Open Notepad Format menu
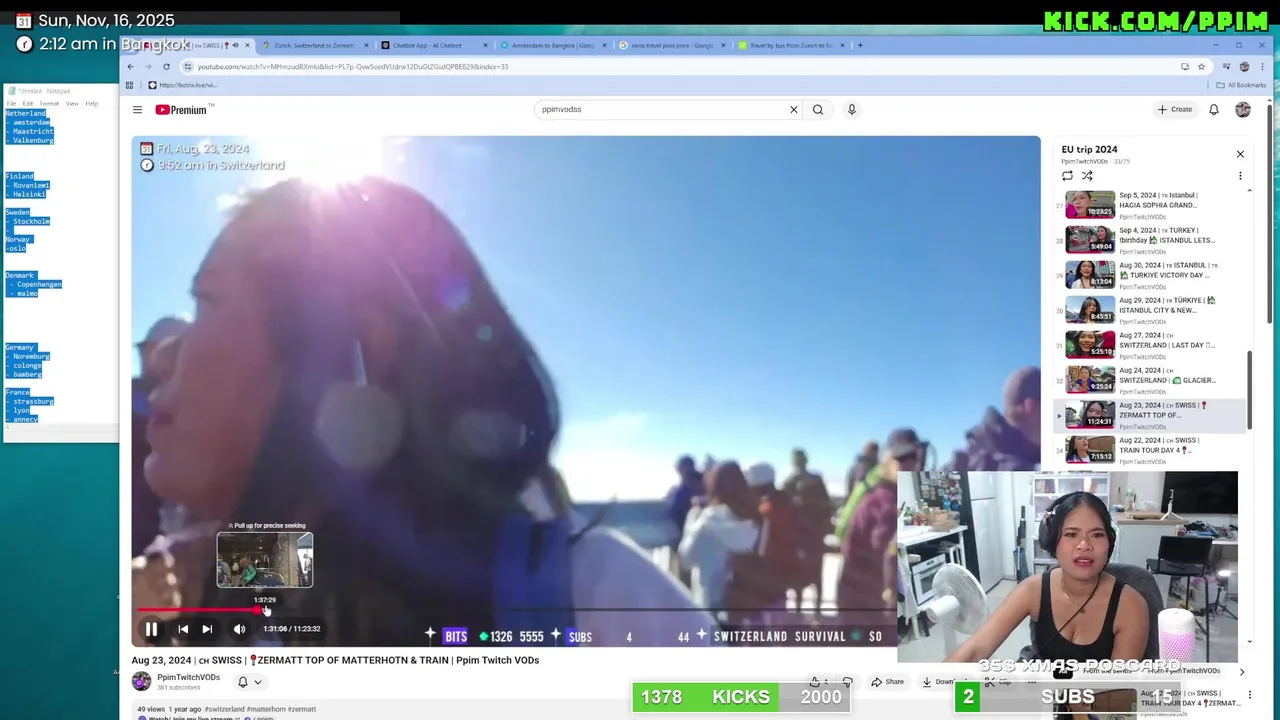This screenshot has width=1280, height=720. [x=49, y=103]
